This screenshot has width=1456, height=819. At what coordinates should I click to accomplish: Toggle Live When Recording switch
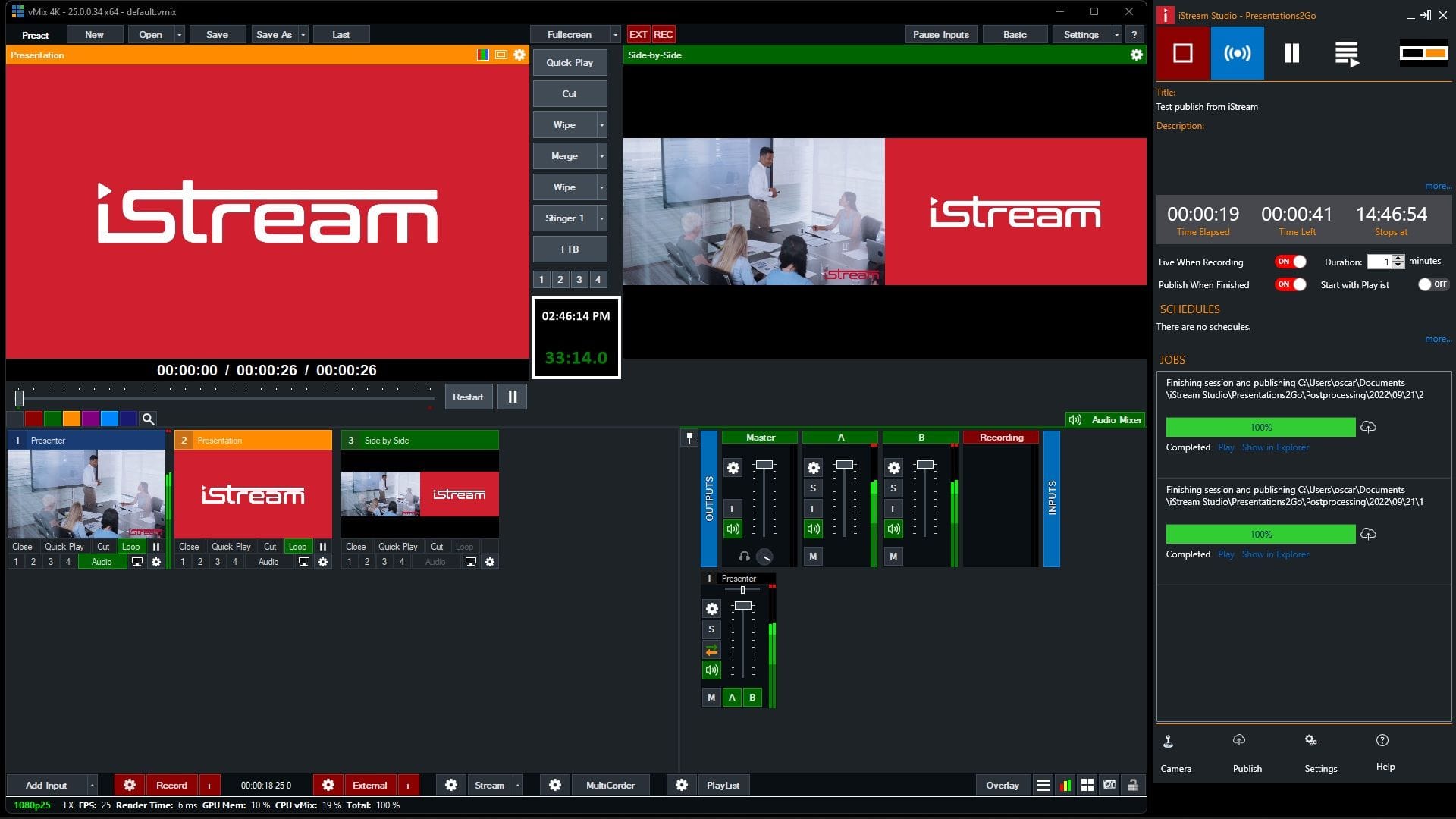(1291, 262)
